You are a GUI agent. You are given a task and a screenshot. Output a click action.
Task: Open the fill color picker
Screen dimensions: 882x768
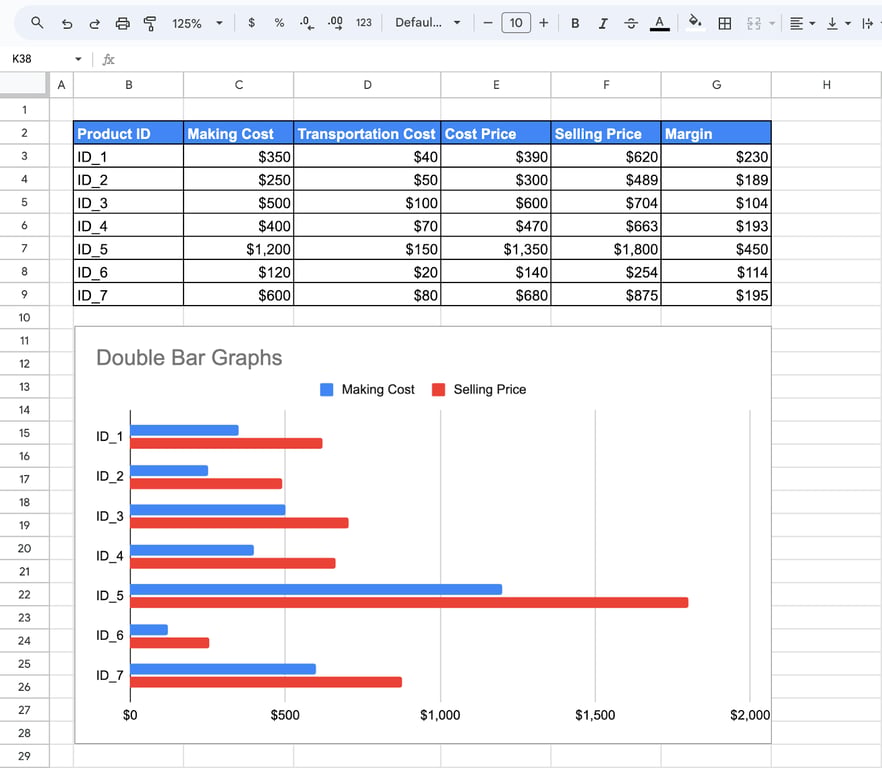696,23
